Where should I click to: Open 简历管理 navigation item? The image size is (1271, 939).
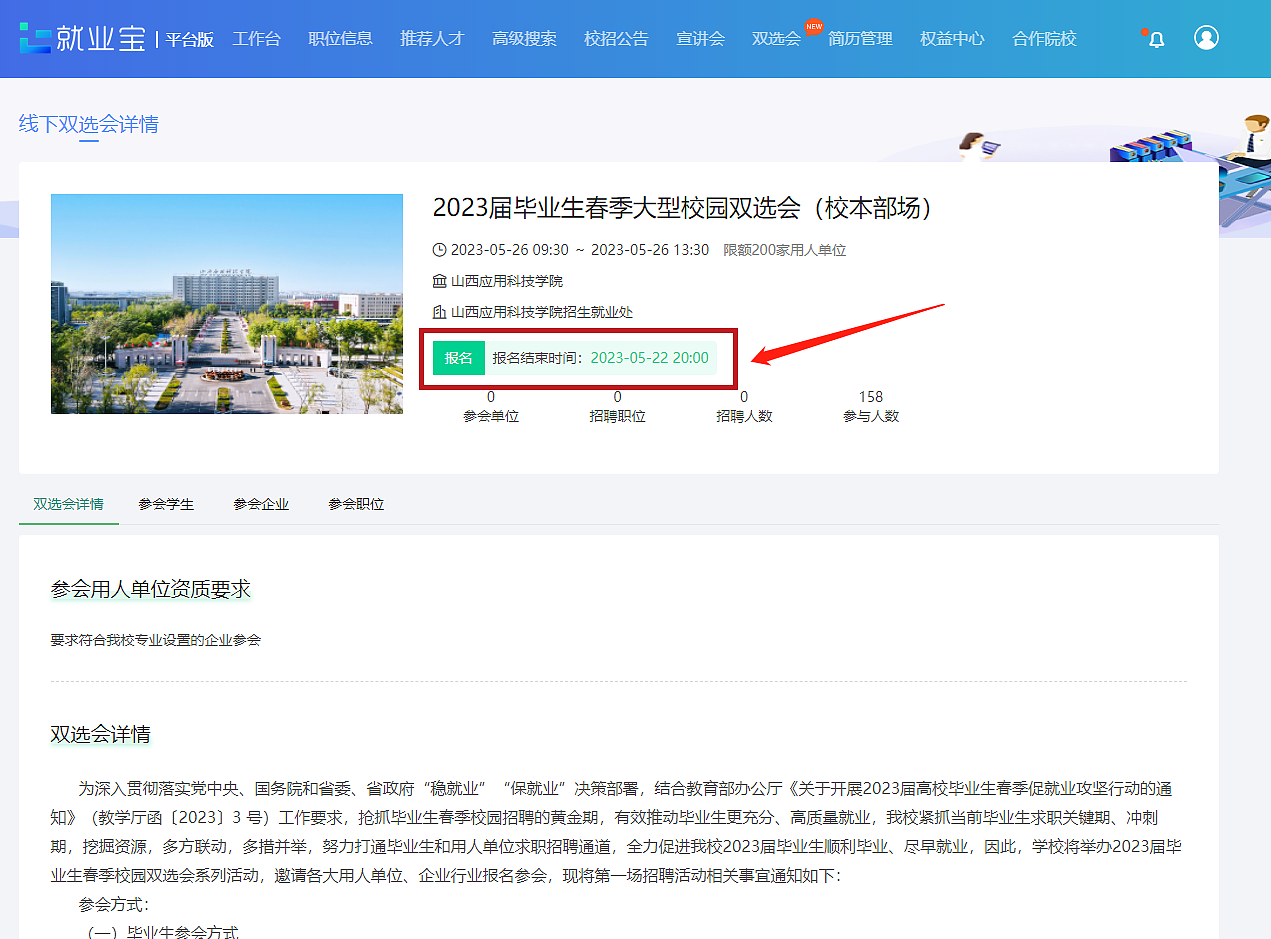tap(860, 39)
